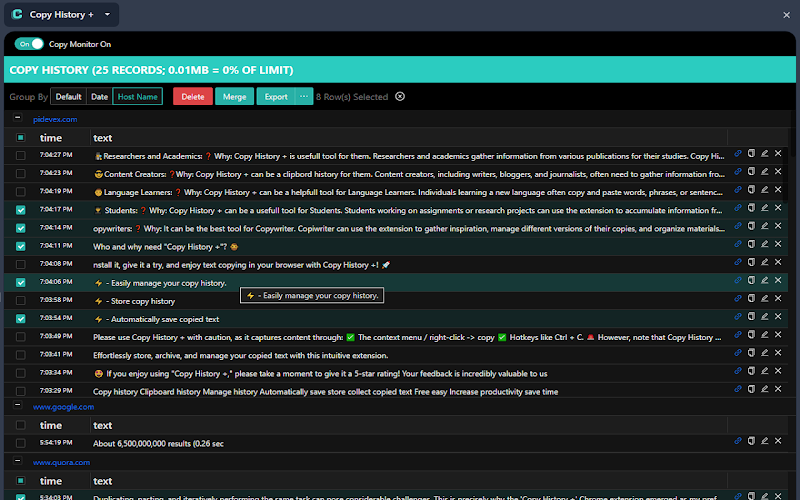Toggle select-all checkbox for www.google.com group
The image size is (800, 500).
[x=20, y=425]
